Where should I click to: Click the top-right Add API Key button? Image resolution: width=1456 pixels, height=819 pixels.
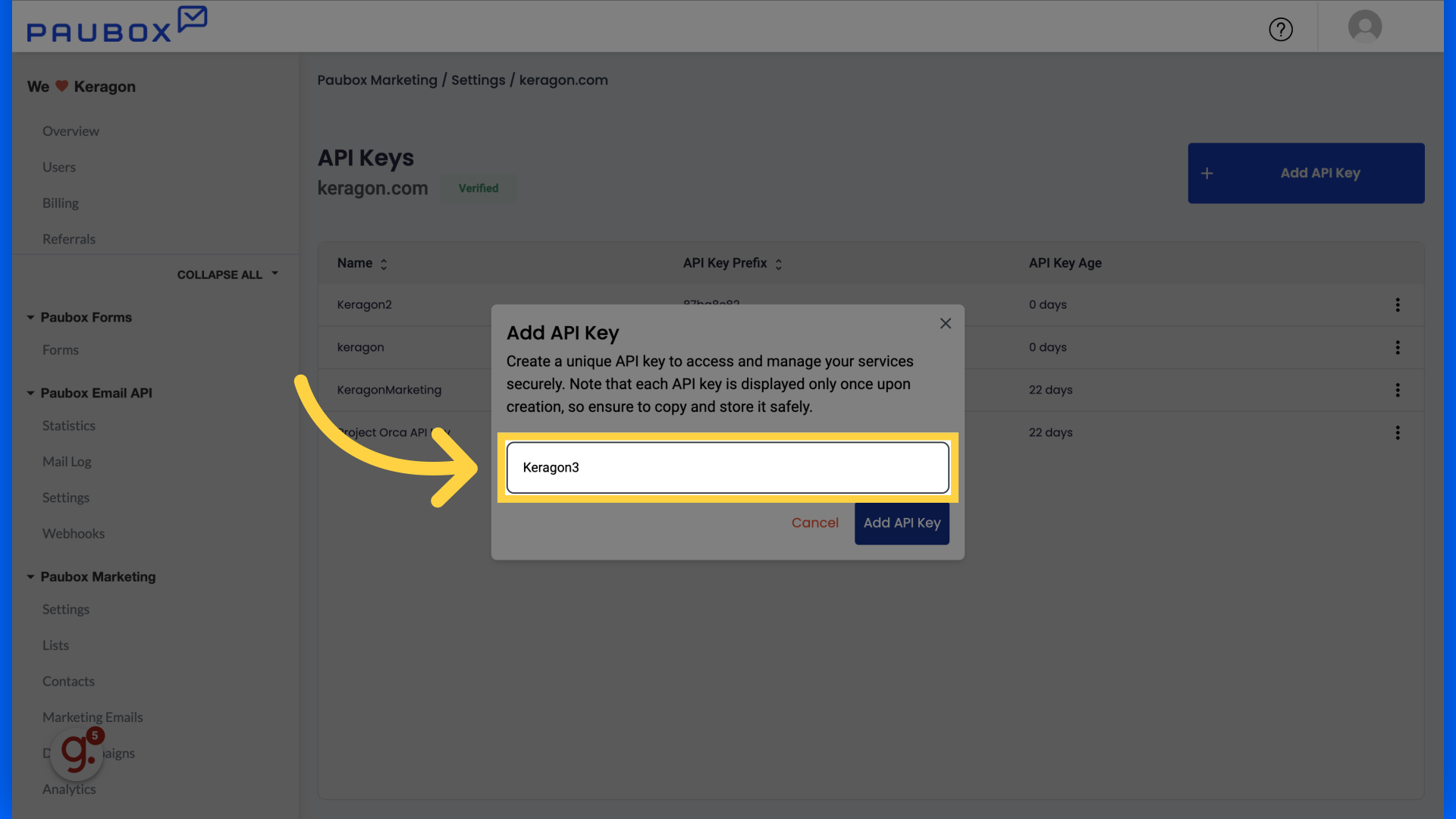point(1306,173)
